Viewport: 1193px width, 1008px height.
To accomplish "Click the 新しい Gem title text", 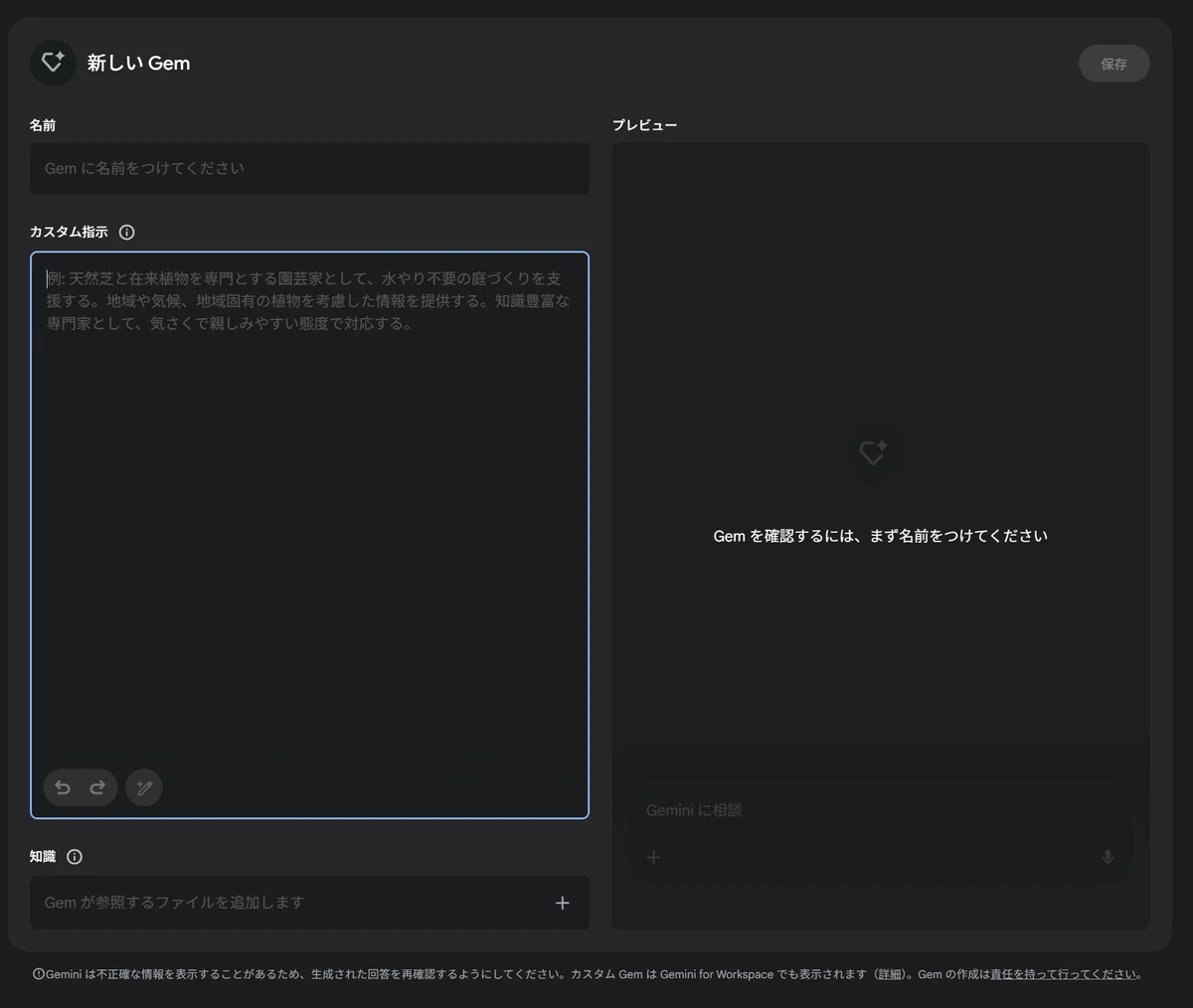I will (138, 63).
